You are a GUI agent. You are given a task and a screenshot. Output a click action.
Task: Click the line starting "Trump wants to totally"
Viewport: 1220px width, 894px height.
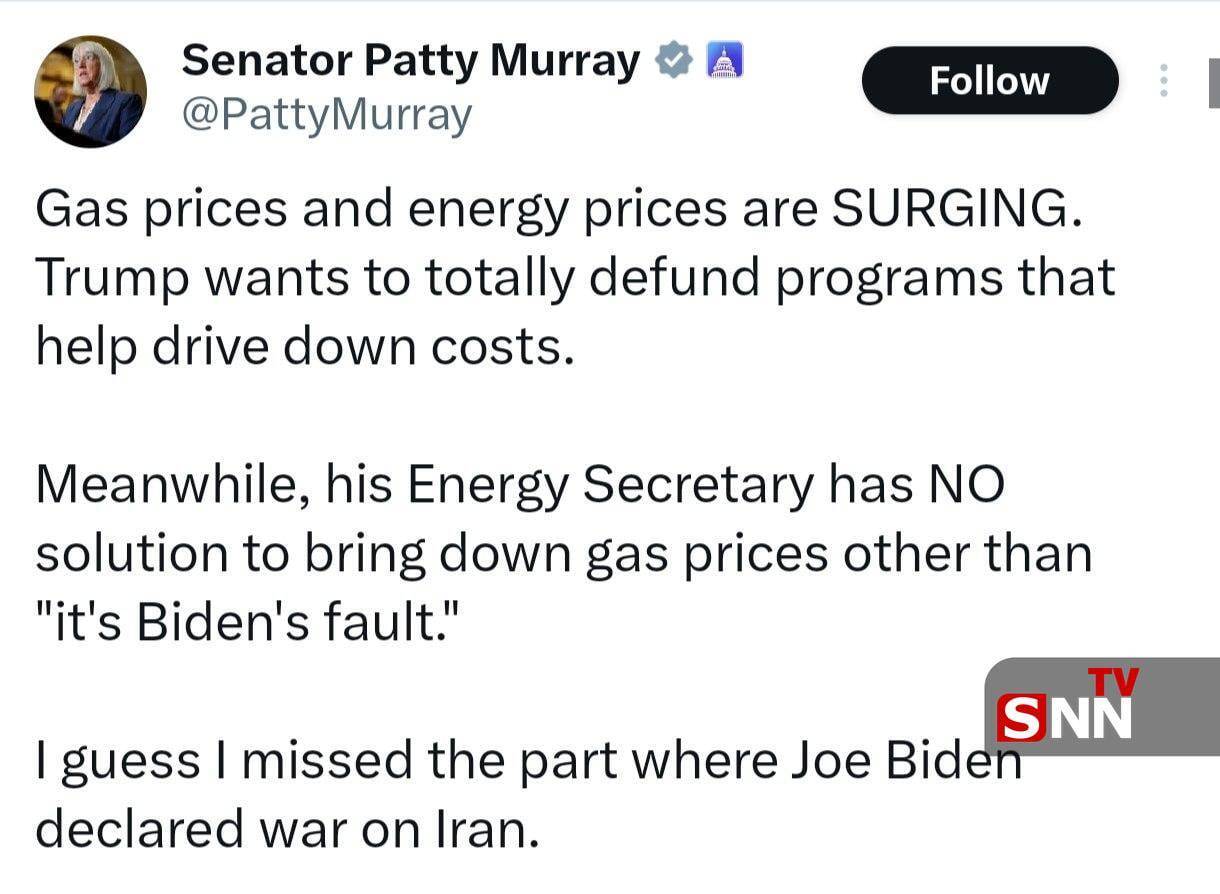[x=575, y=277]
